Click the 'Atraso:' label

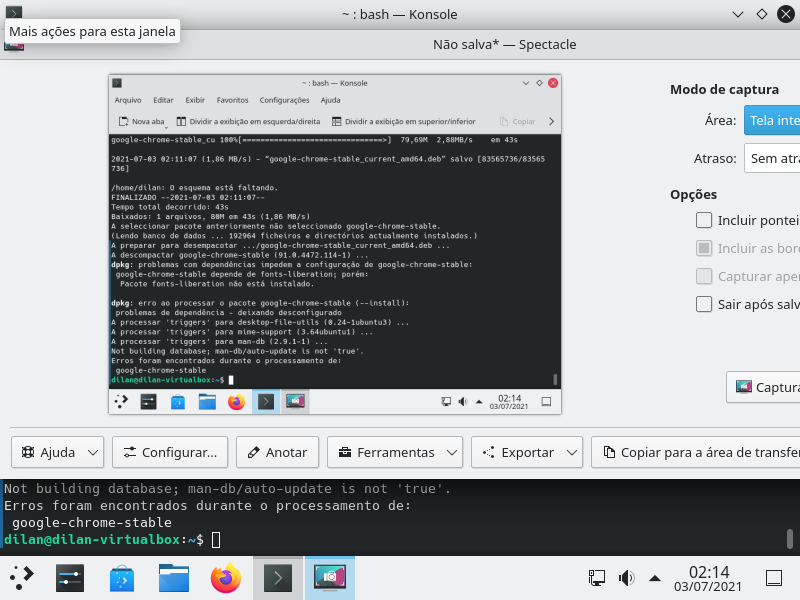pyautogui.click(x=715, y=159)
